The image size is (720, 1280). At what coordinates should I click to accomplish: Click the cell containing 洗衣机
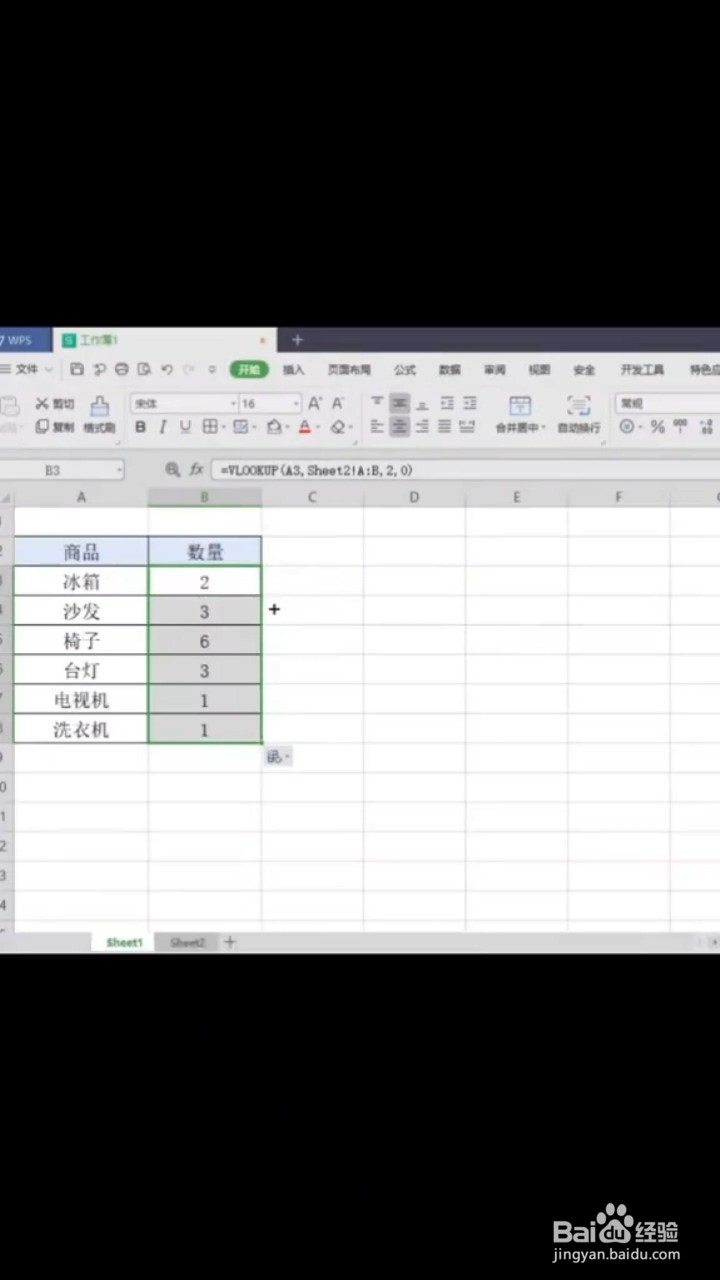(x=81, y=729)
